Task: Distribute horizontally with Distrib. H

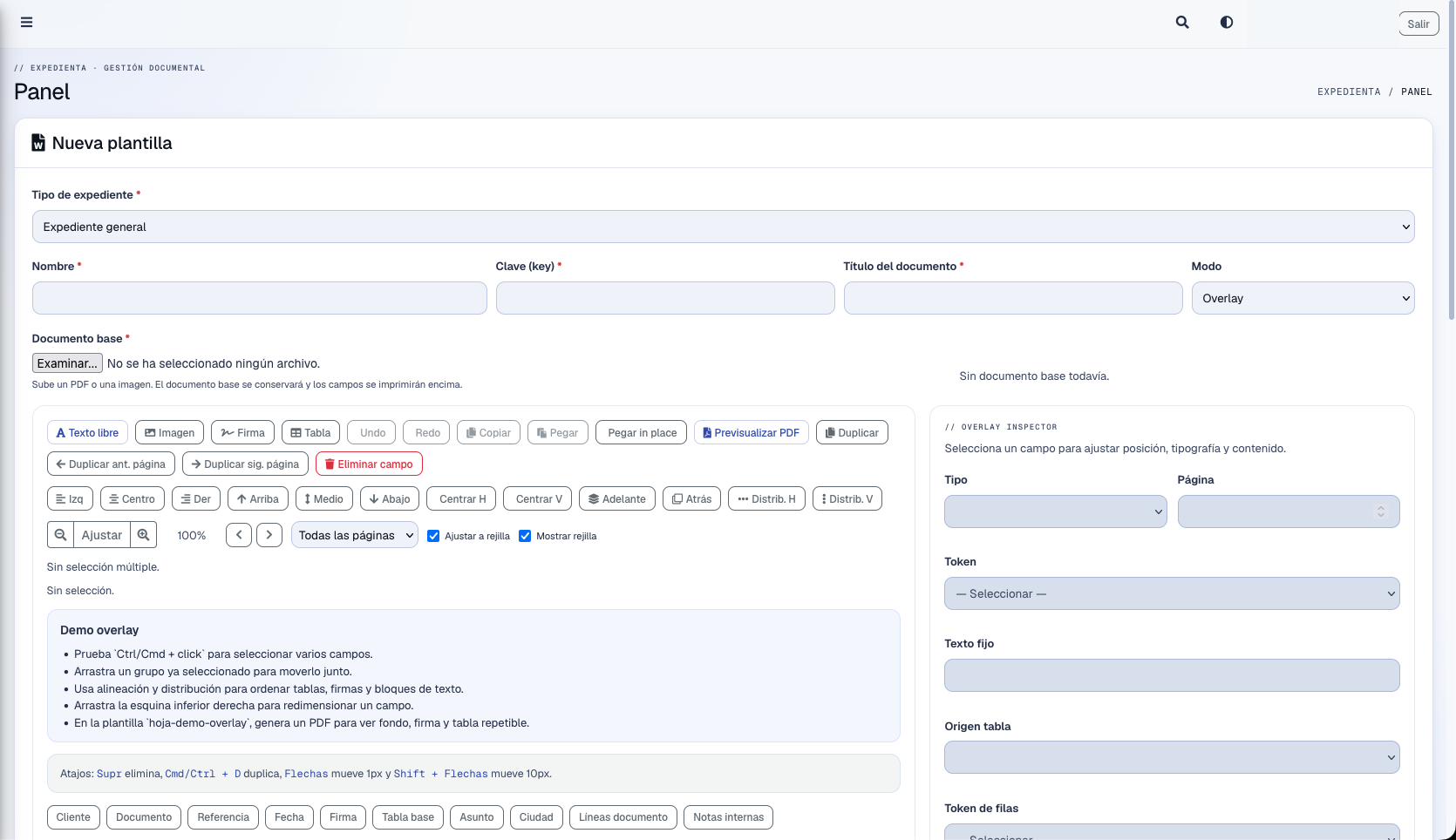Action: click(x=767, y=499)
